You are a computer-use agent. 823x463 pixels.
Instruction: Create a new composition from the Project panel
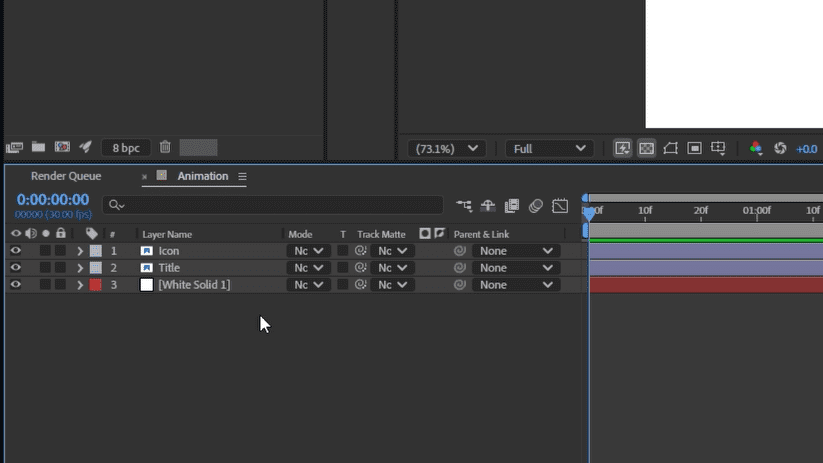click(62, 147)
